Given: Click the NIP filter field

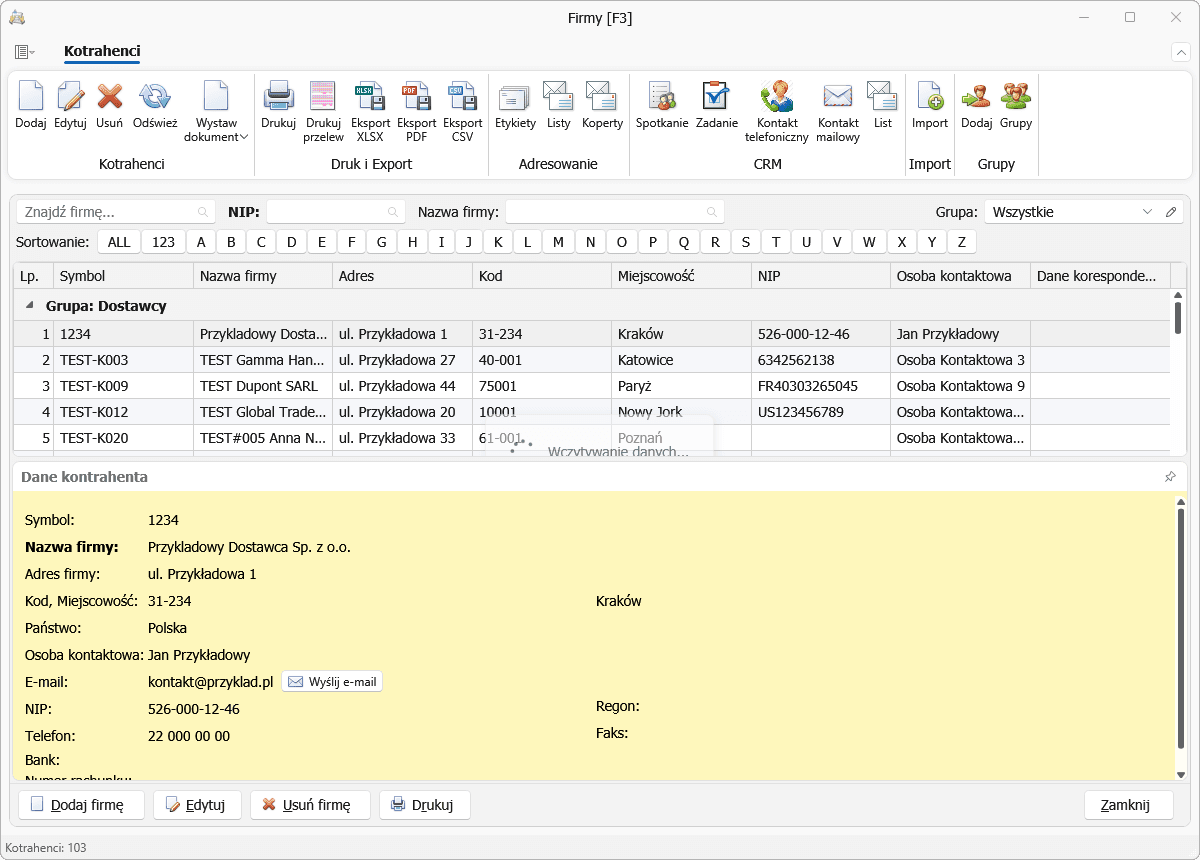Looking at the screenshot, I should pos(335,212).
